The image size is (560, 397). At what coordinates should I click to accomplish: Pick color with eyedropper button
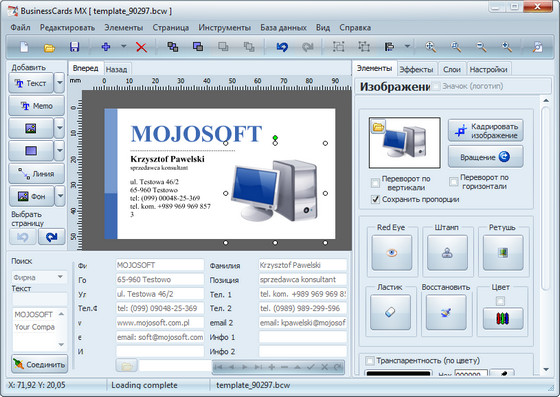[502, 373]
